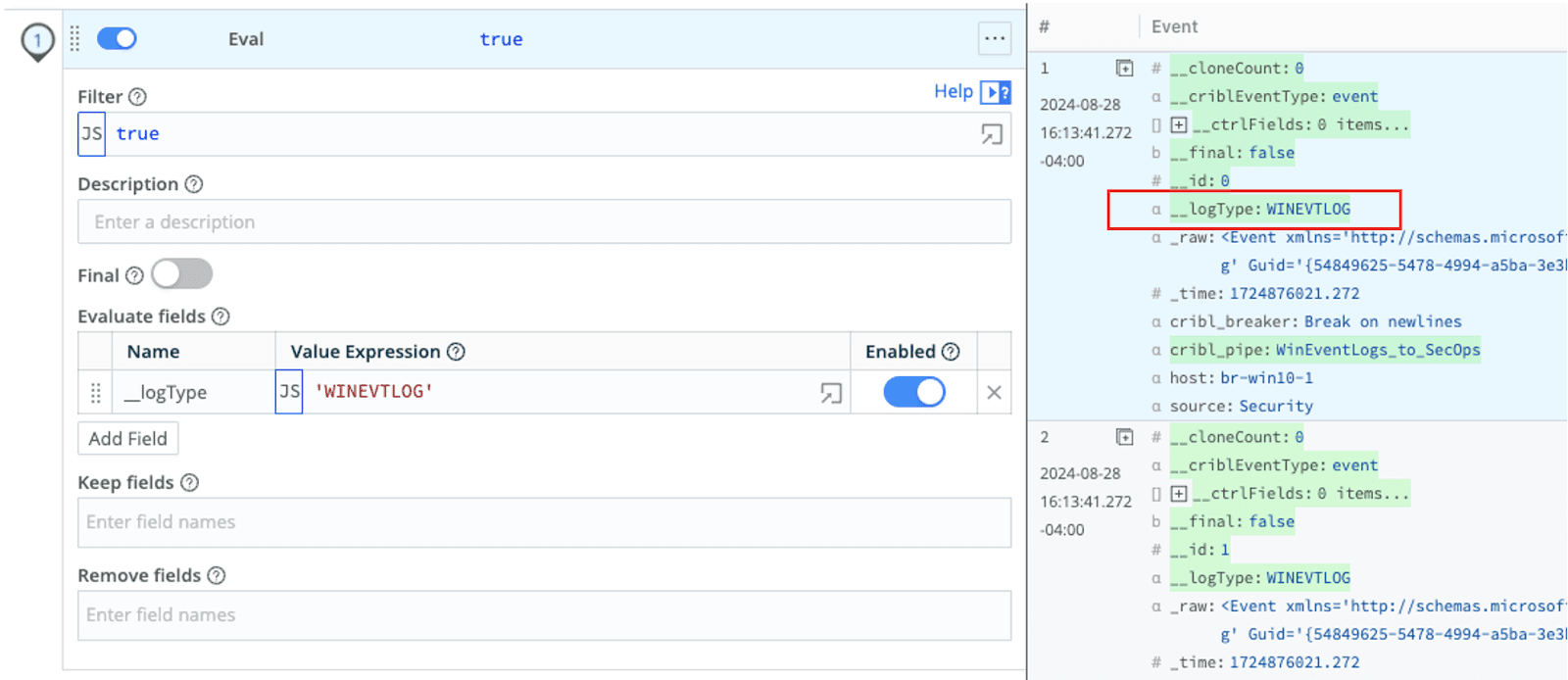1568x680 pixels.
Task: Click the Add Field button
Action: coord(127,439)
